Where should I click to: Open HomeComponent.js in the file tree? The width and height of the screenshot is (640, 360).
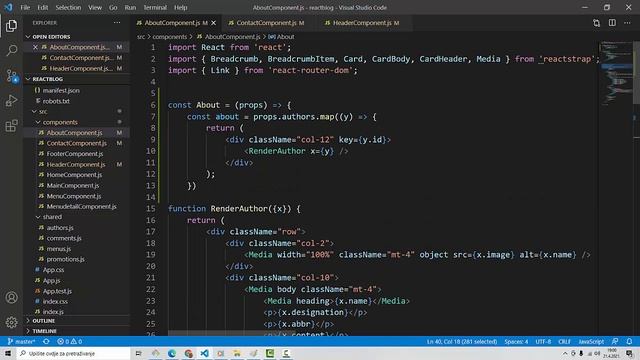74,175
